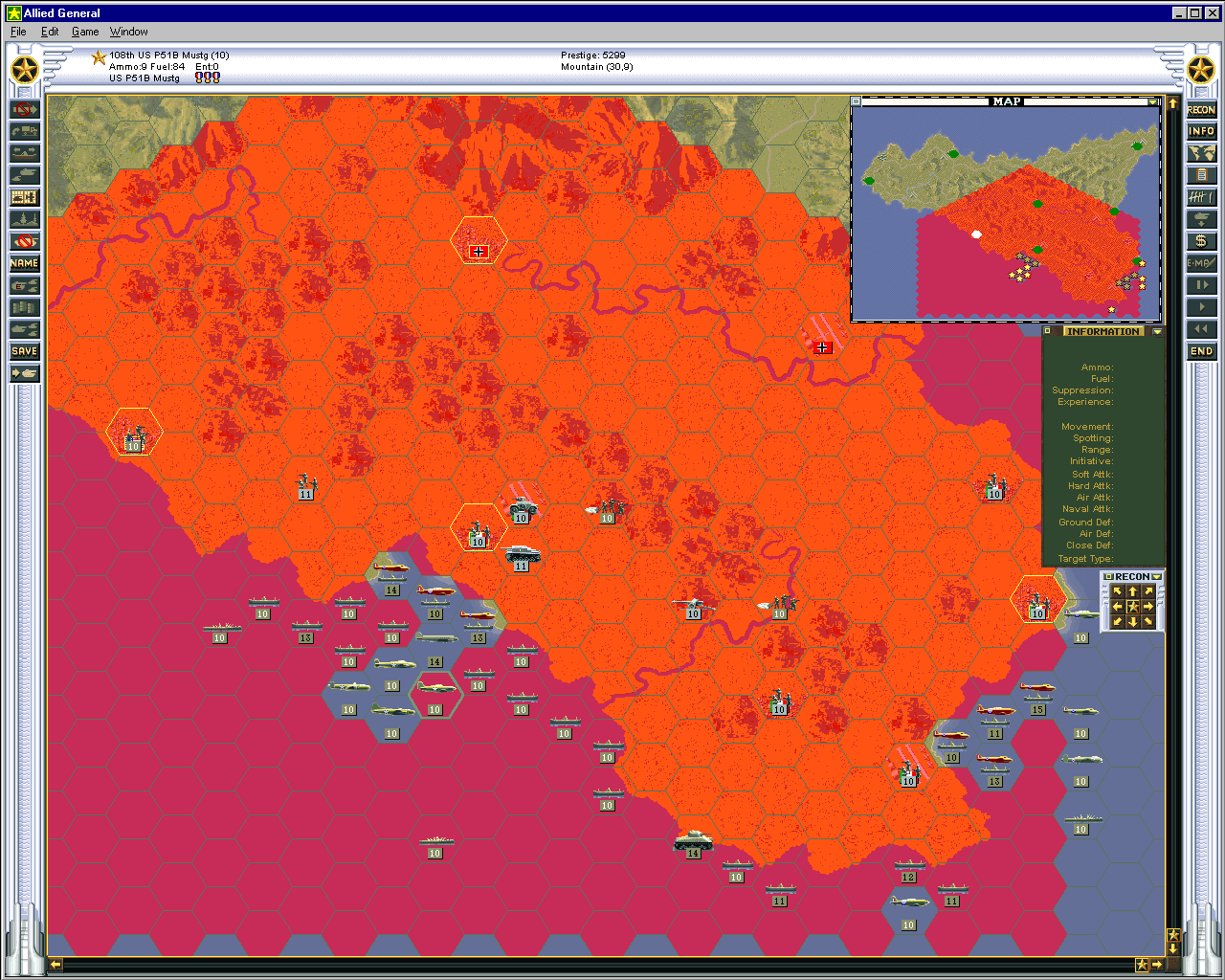Click the up-right arrow in RECON pad
Image resolution: width=1225 pixels, height=980 pixels.
pos(1148,592)
